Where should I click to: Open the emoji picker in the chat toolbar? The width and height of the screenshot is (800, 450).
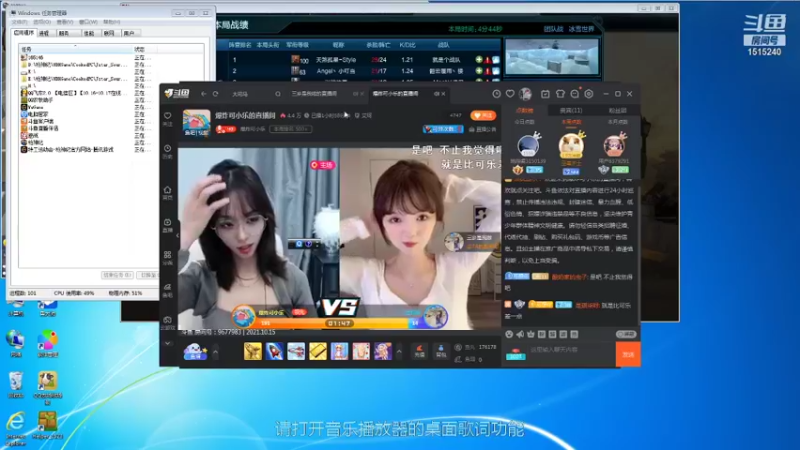pyautogui.click(x=509, y=334)
